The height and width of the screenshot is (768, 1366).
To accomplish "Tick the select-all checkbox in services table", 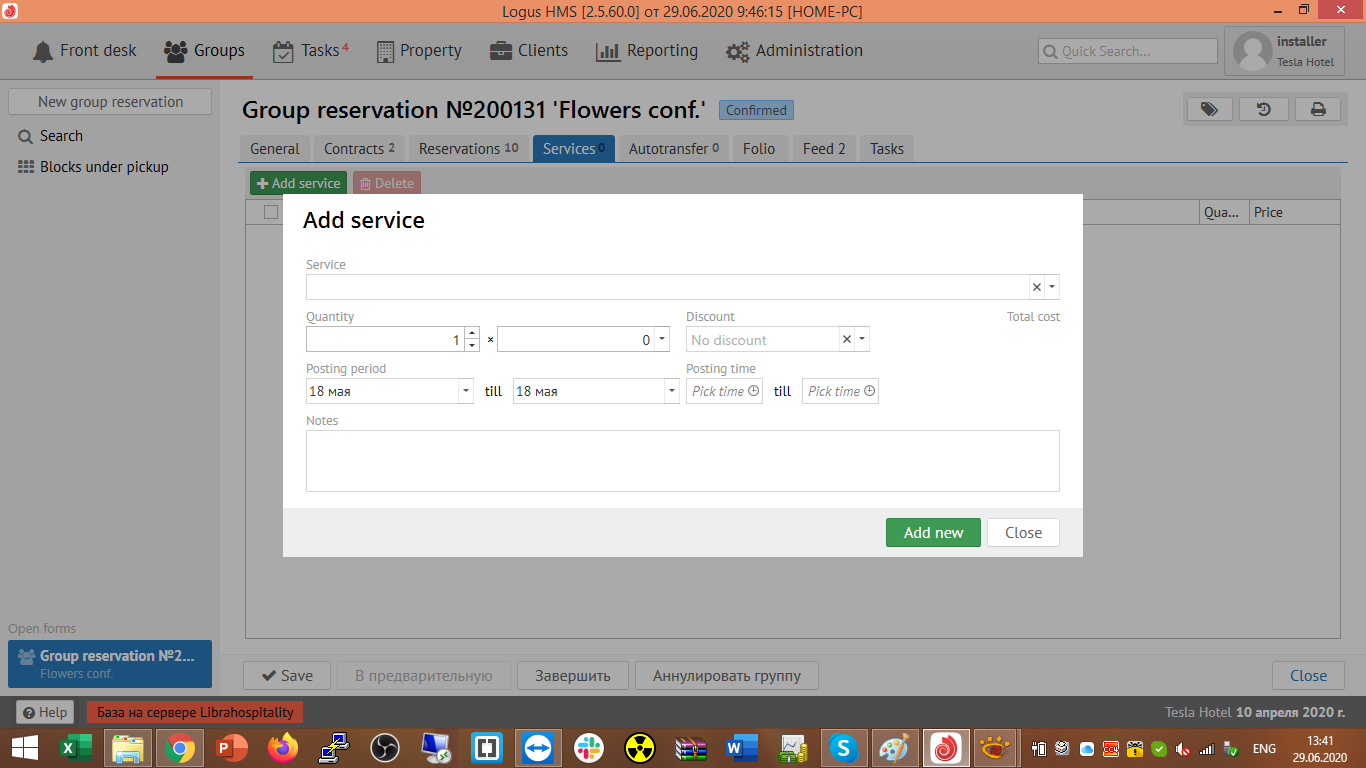I will (x=271, y=212).
